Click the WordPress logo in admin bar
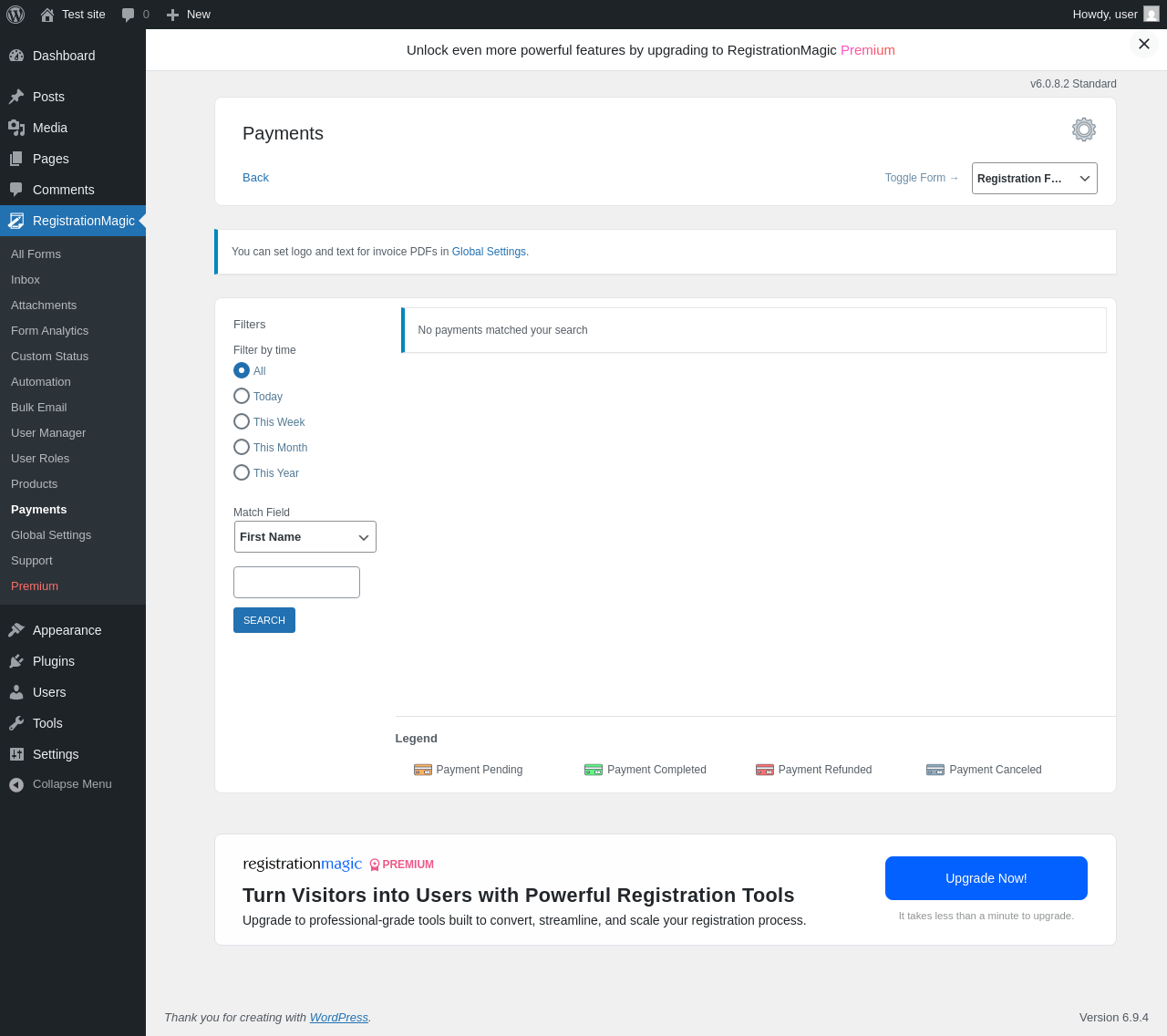Screen dimensions: 1167x1036 (15, 15)
